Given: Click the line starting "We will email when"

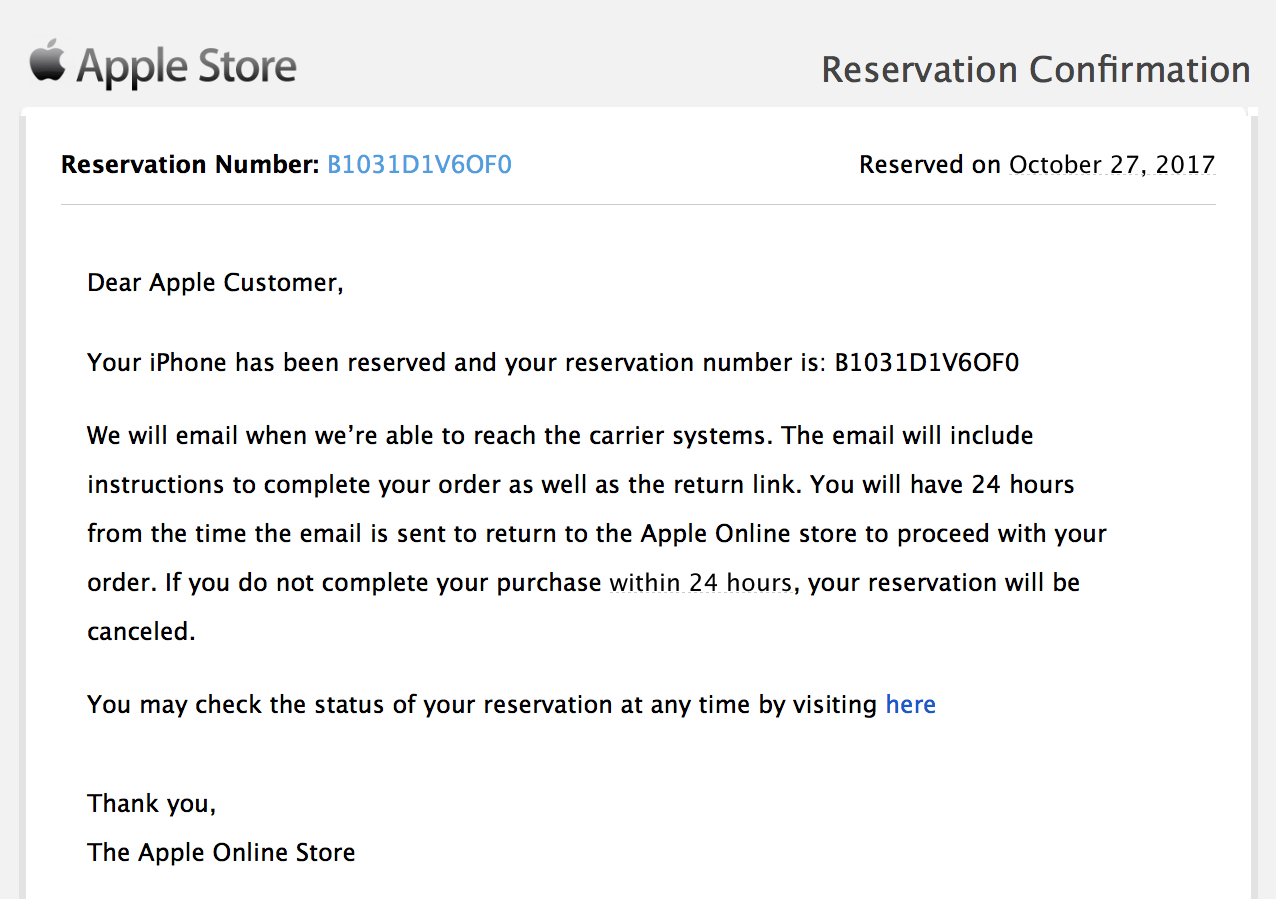Looking at the screenshot, I should tap(560, 436).
